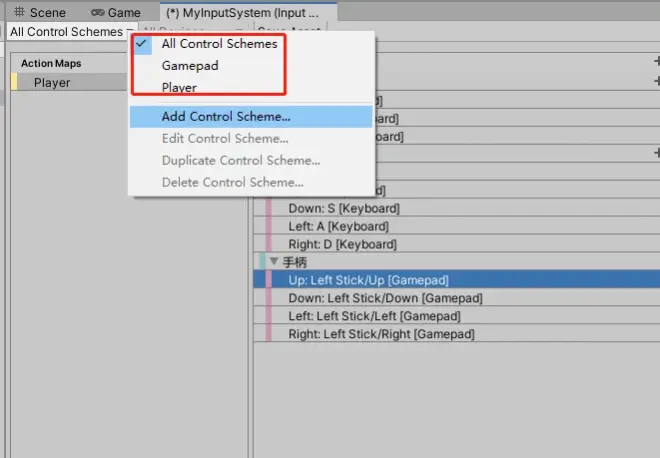Image resolution: width=660 pixels, height=458 pixels.
Task: Select Right: D [Keyboard] binding
Action: (456, 244)
